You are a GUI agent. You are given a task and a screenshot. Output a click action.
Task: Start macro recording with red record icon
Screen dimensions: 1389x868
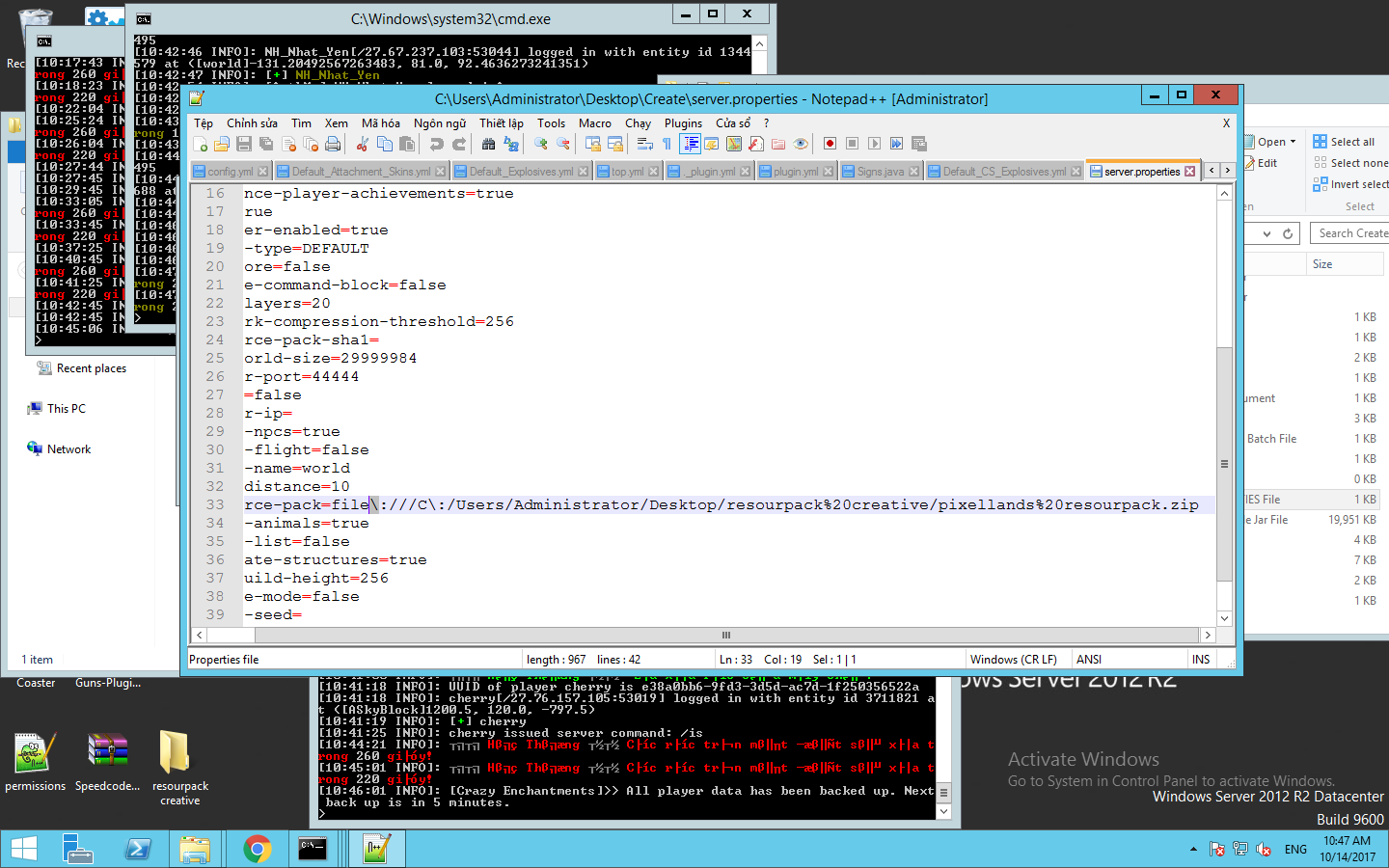830,144
